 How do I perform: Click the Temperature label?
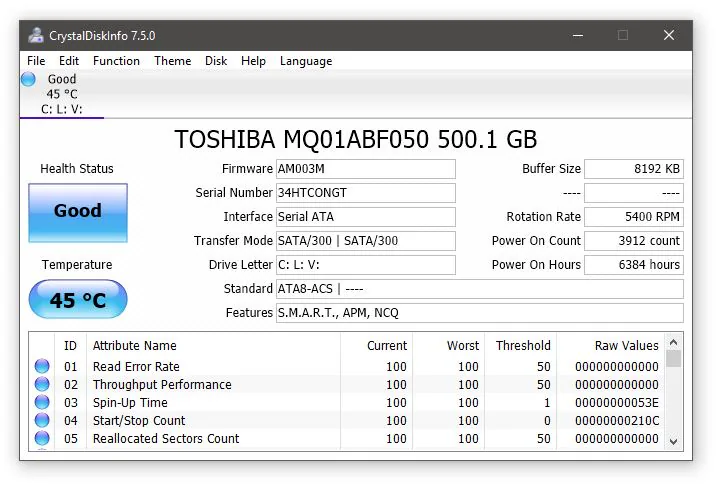coord(77,265)
